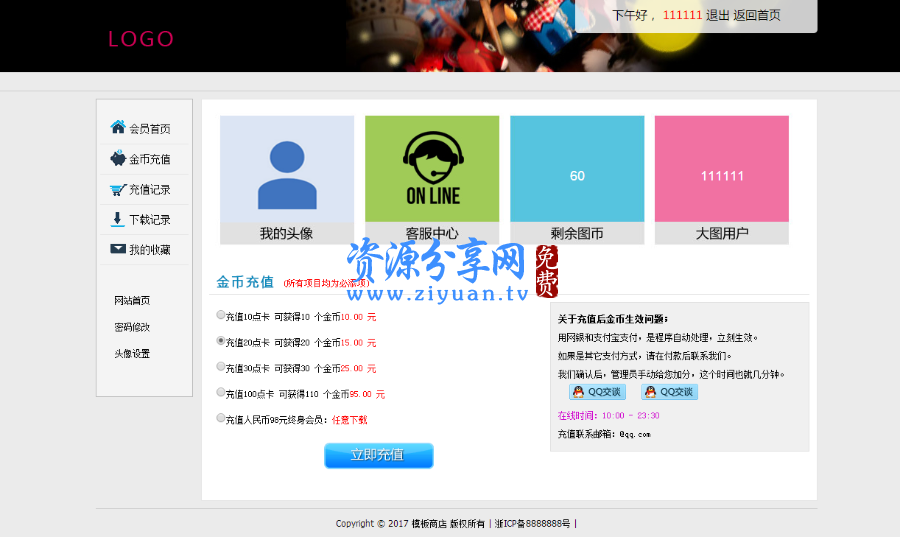Click the 浙ICP备8888888号 footer text
900x537 pixels.
click(533, 523)
